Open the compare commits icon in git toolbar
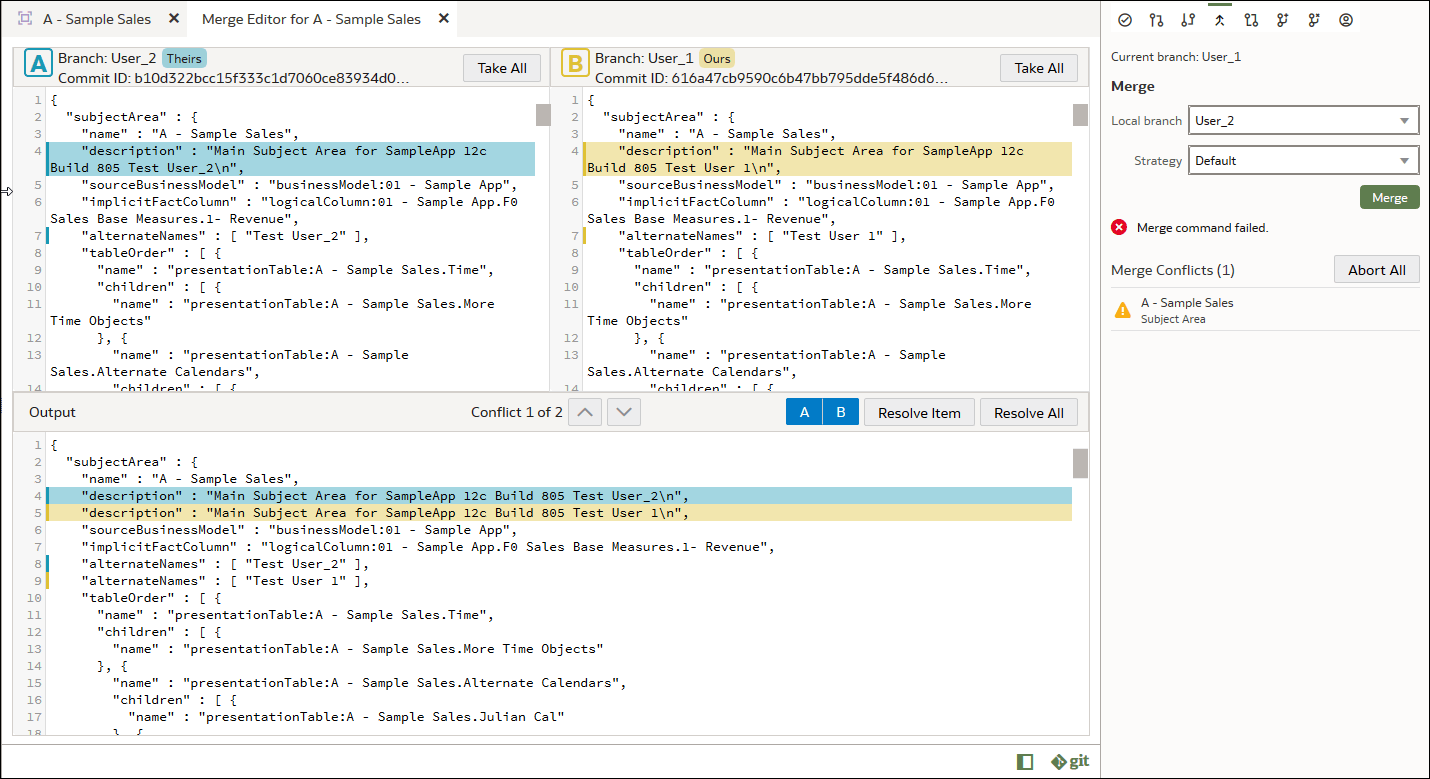 [x=1251, y=19]
